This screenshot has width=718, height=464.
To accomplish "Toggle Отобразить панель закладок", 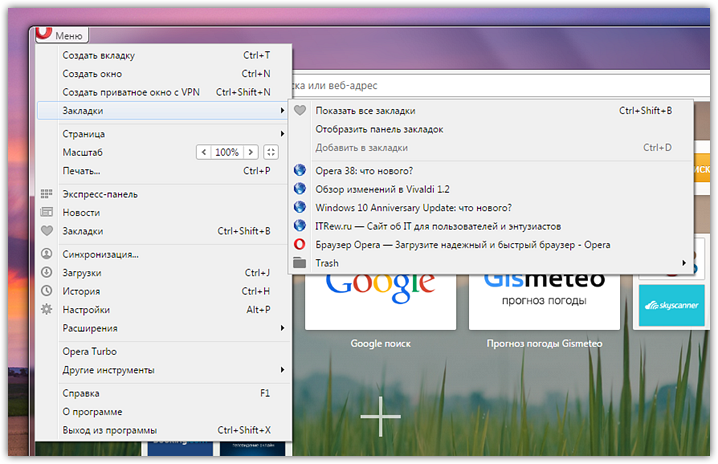I will click(490, 129).
